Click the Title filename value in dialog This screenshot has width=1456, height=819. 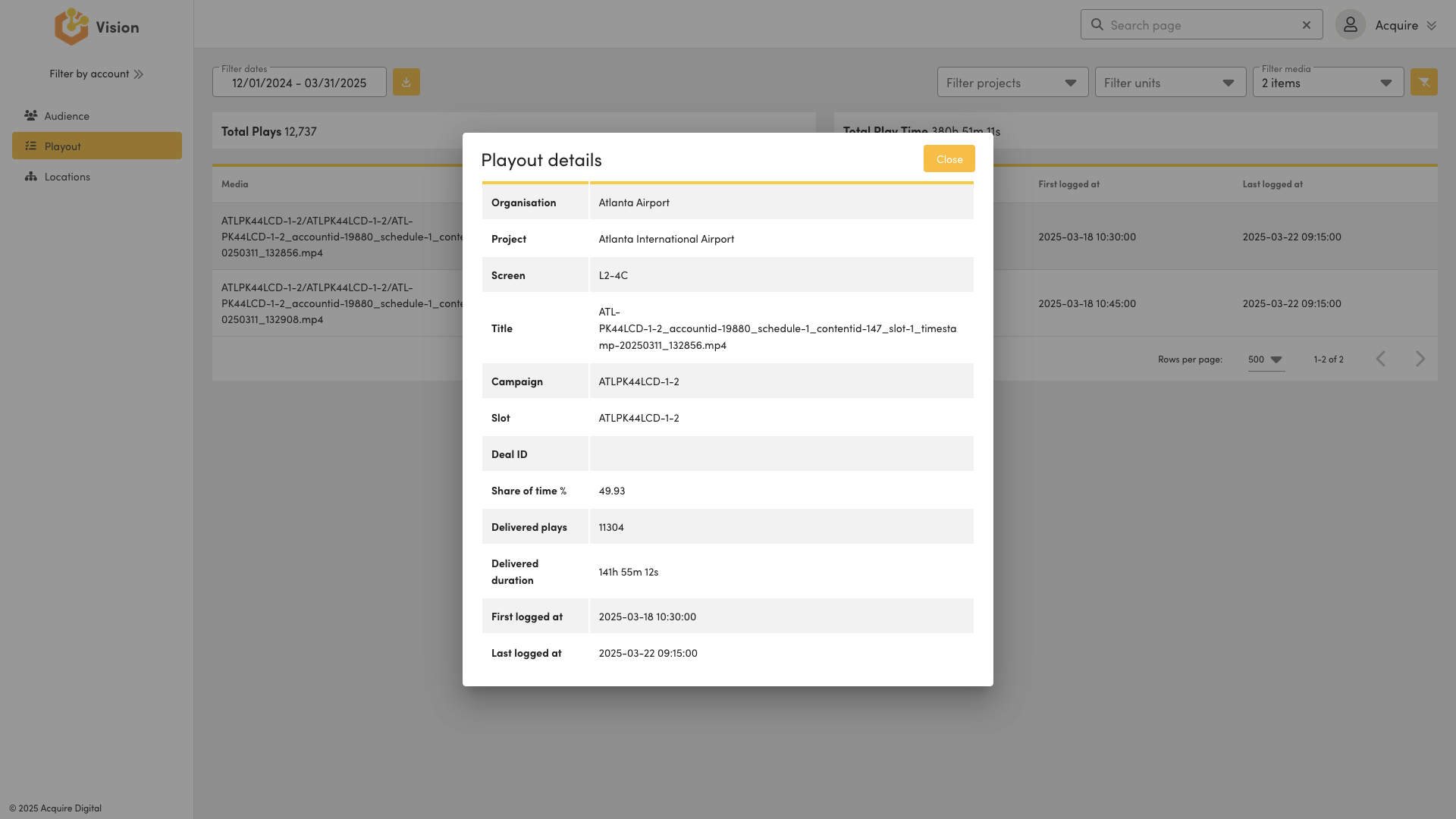click(777, 328)
